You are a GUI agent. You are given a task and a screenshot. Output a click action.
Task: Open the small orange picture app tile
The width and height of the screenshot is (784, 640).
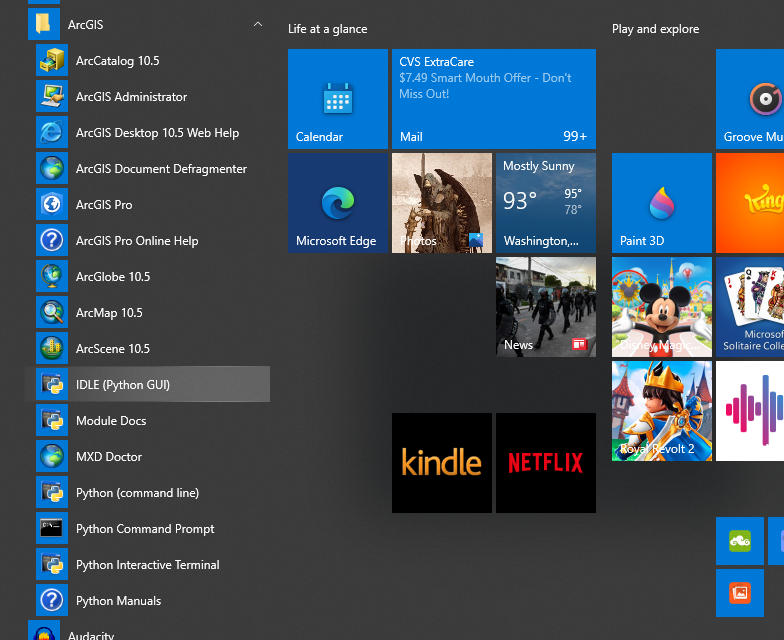[x=740, y=593]
